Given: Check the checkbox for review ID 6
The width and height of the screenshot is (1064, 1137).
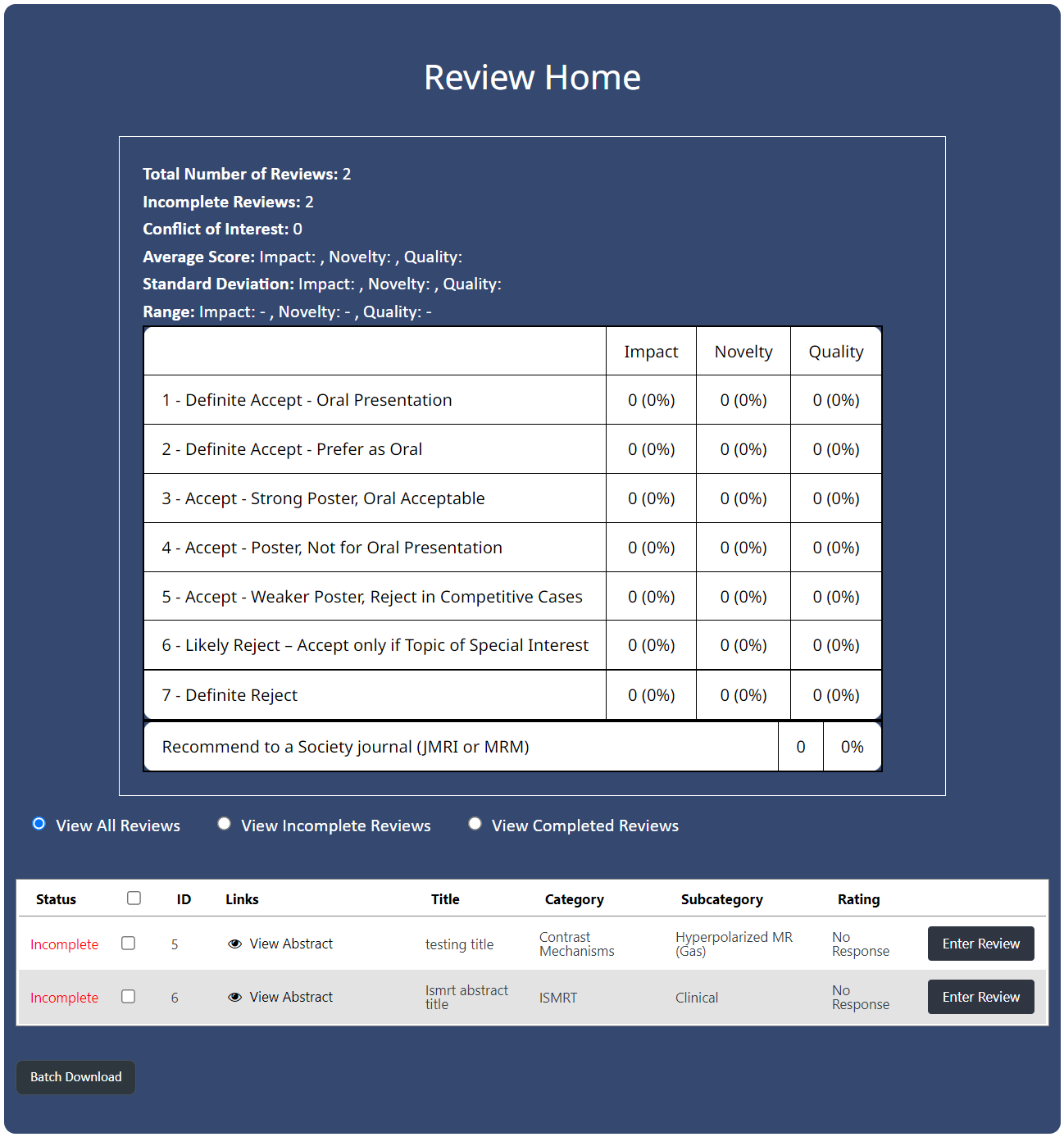Looking at the screenshot, I should [x=129, y=997].
